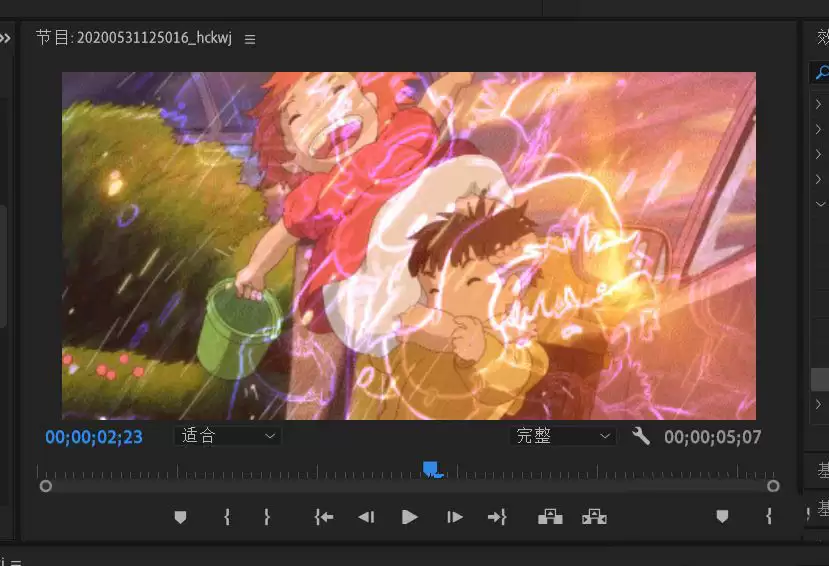Step forward one frame
Image resolution: width=829 pixels, height=566 pixels.
tap(455, 517)
